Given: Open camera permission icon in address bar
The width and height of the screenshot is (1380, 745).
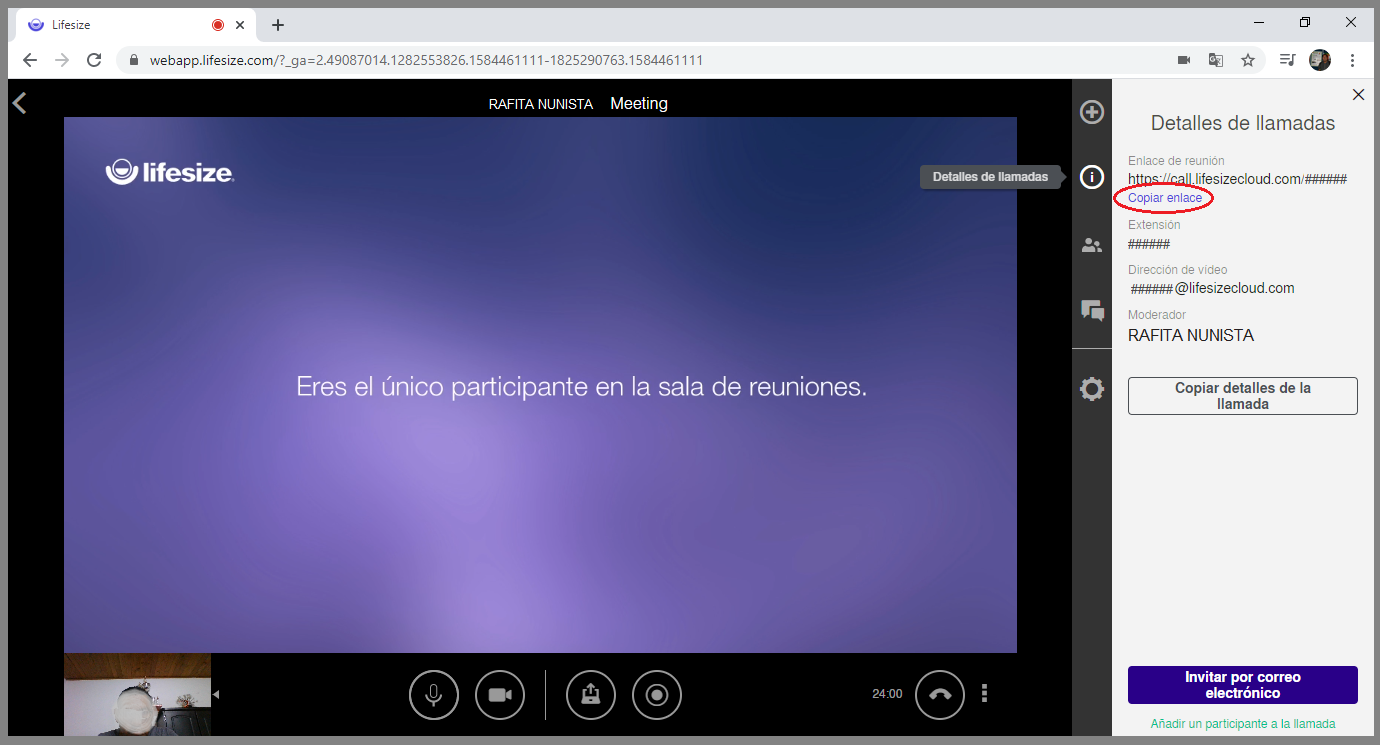Looking at the screenshot, I should (1184, 60).
